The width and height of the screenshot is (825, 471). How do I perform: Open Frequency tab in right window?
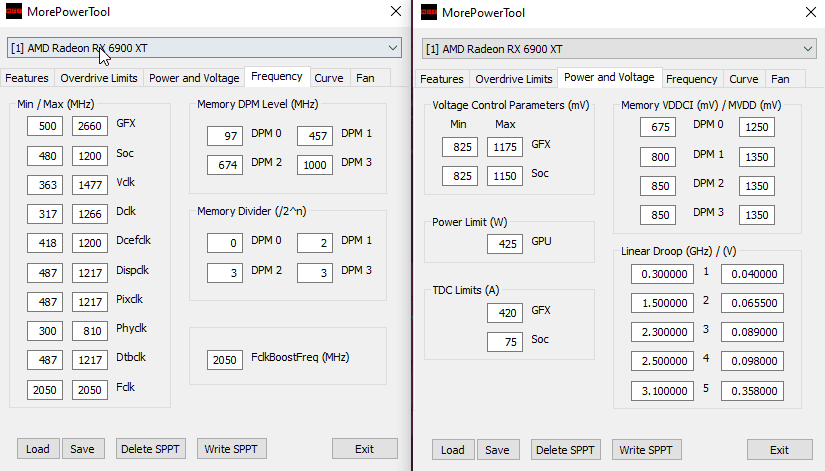point(691,79)
